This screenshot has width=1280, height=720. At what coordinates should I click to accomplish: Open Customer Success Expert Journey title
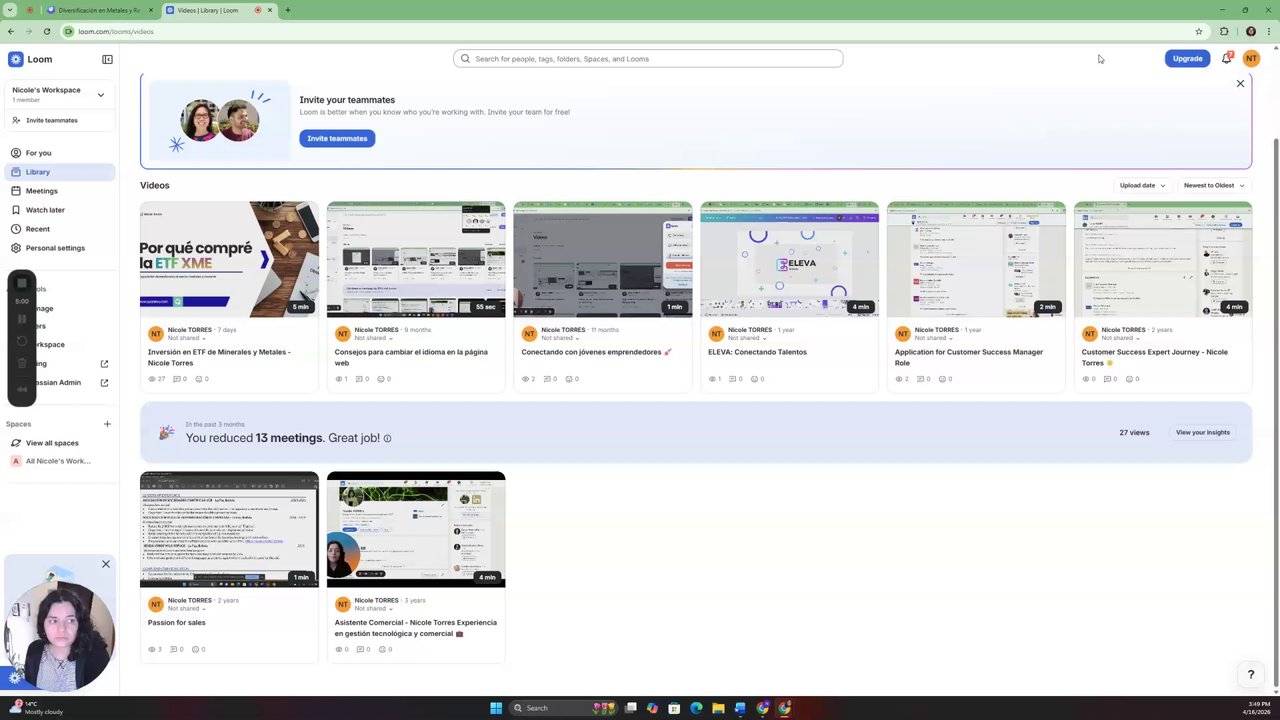[x=1154, y=357]
